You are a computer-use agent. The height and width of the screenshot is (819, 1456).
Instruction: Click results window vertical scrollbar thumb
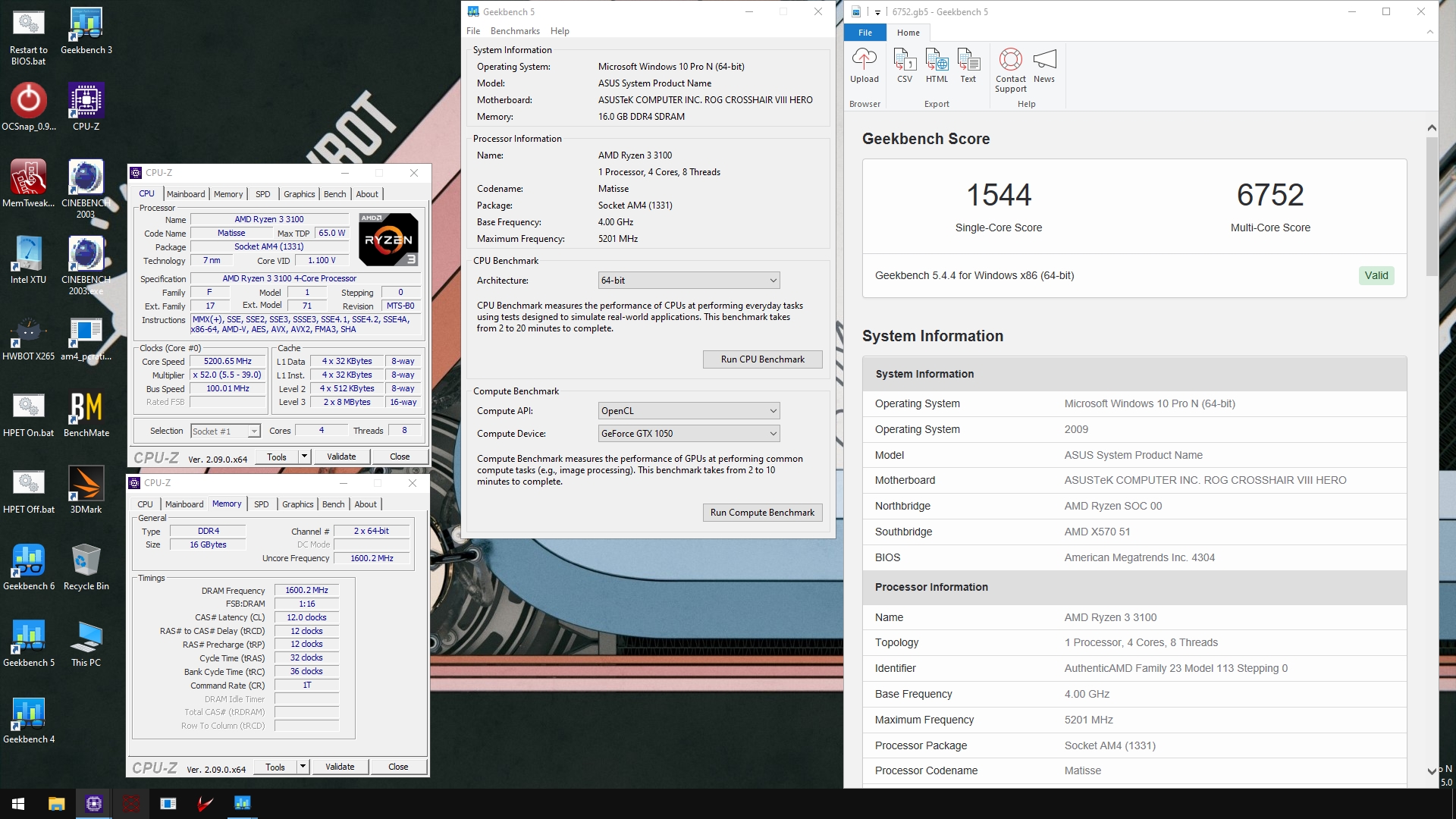click(x=1432, y=207)
